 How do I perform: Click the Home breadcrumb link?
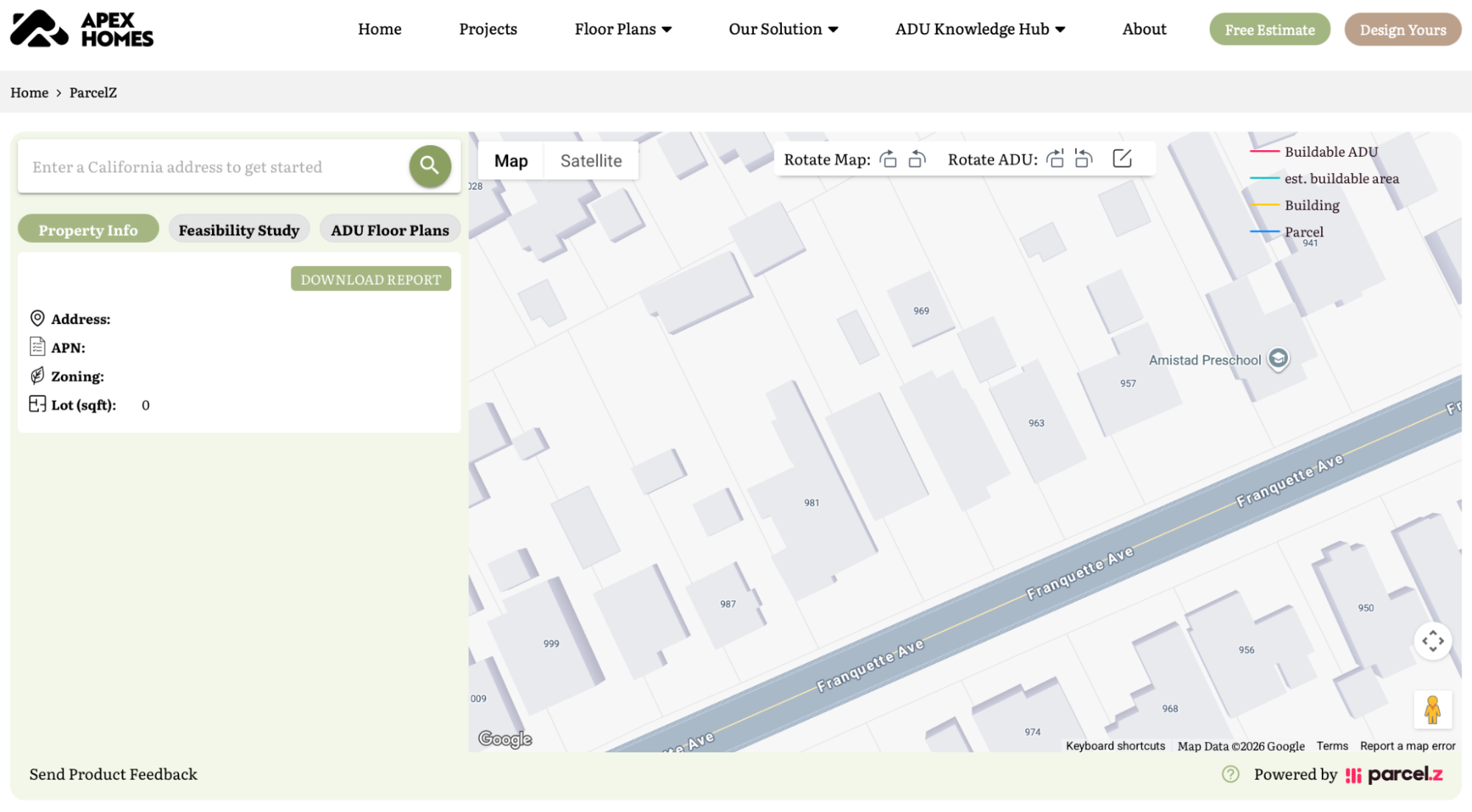pyautogui.click(x=29, y=92)
